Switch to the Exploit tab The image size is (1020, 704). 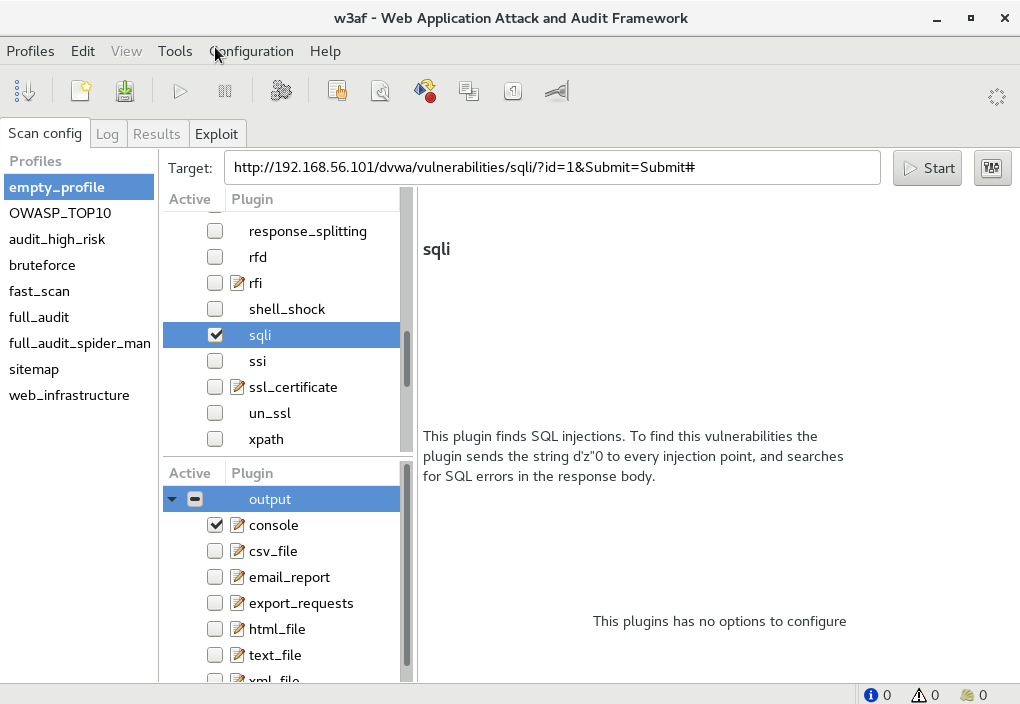(216, 134)
